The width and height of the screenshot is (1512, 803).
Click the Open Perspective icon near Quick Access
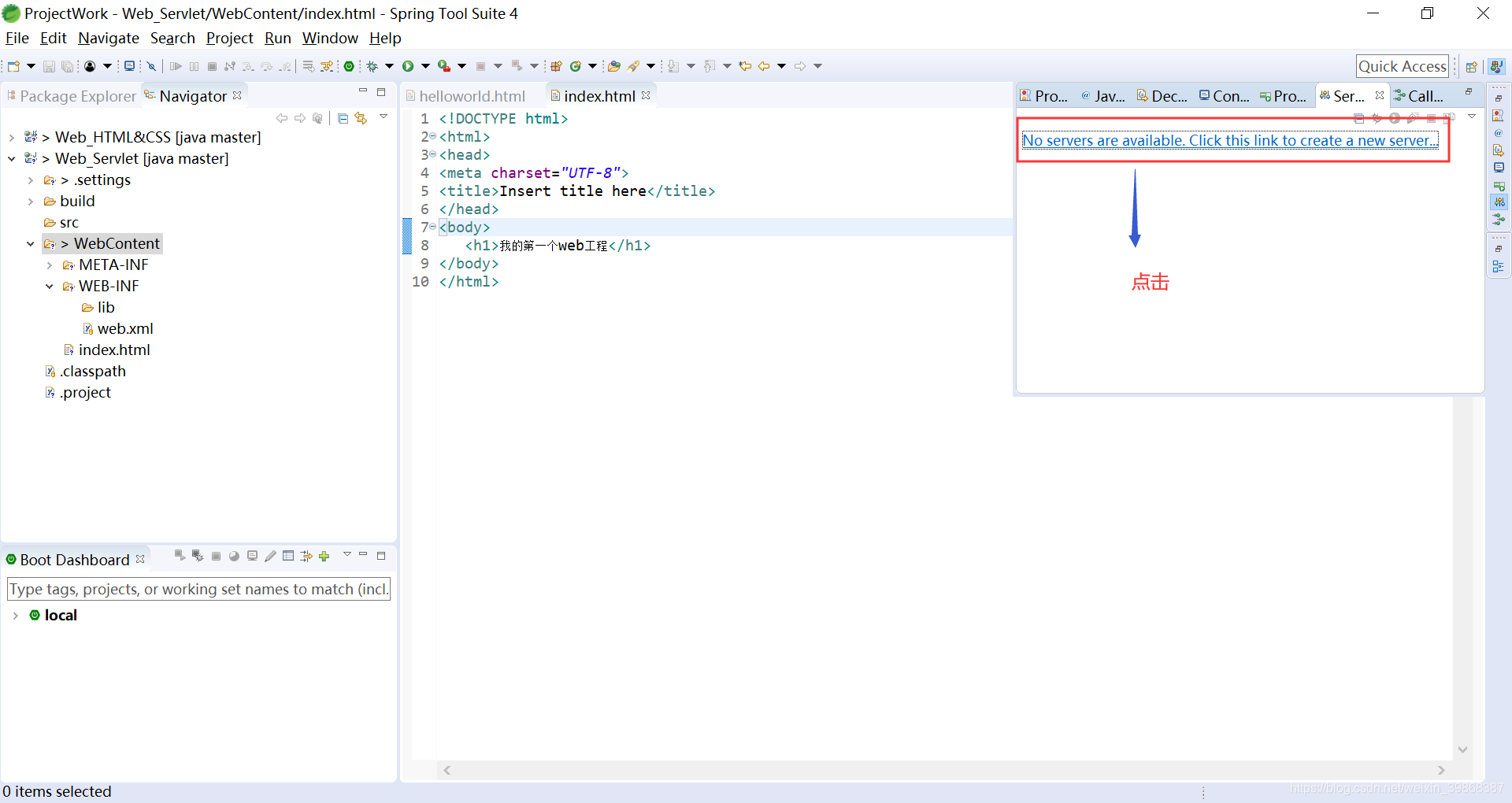[1470, 67]
